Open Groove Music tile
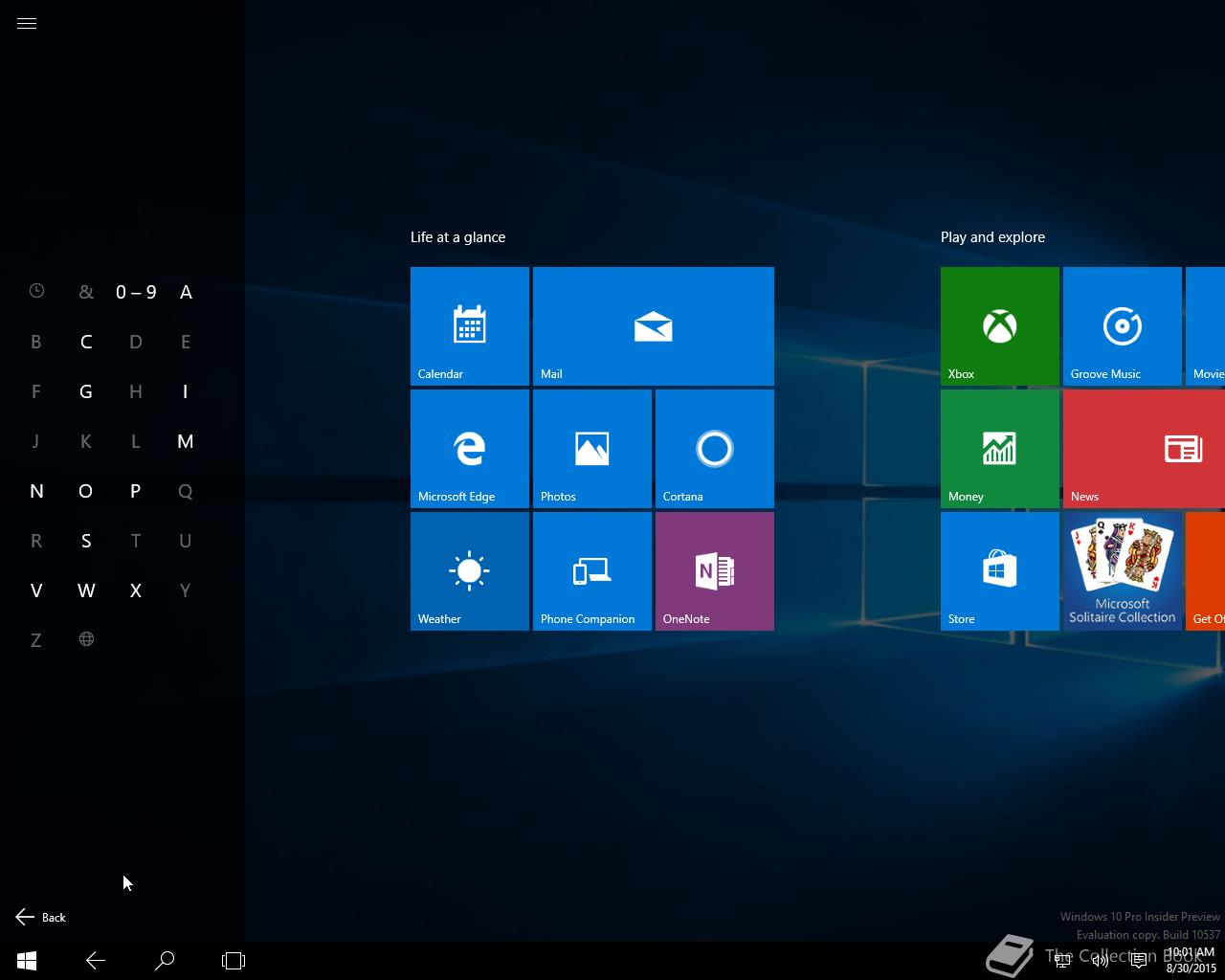 [x=1123, y=326]
